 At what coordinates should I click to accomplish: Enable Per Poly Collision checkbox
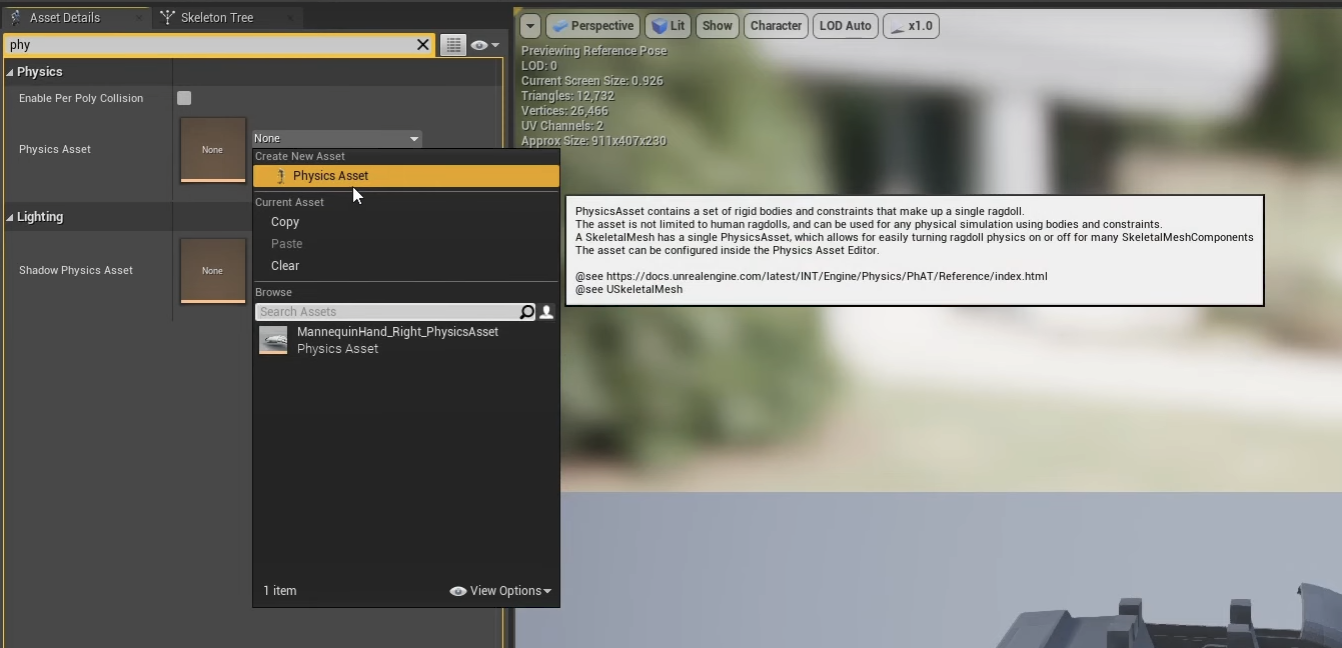click(x=184, y=98)
